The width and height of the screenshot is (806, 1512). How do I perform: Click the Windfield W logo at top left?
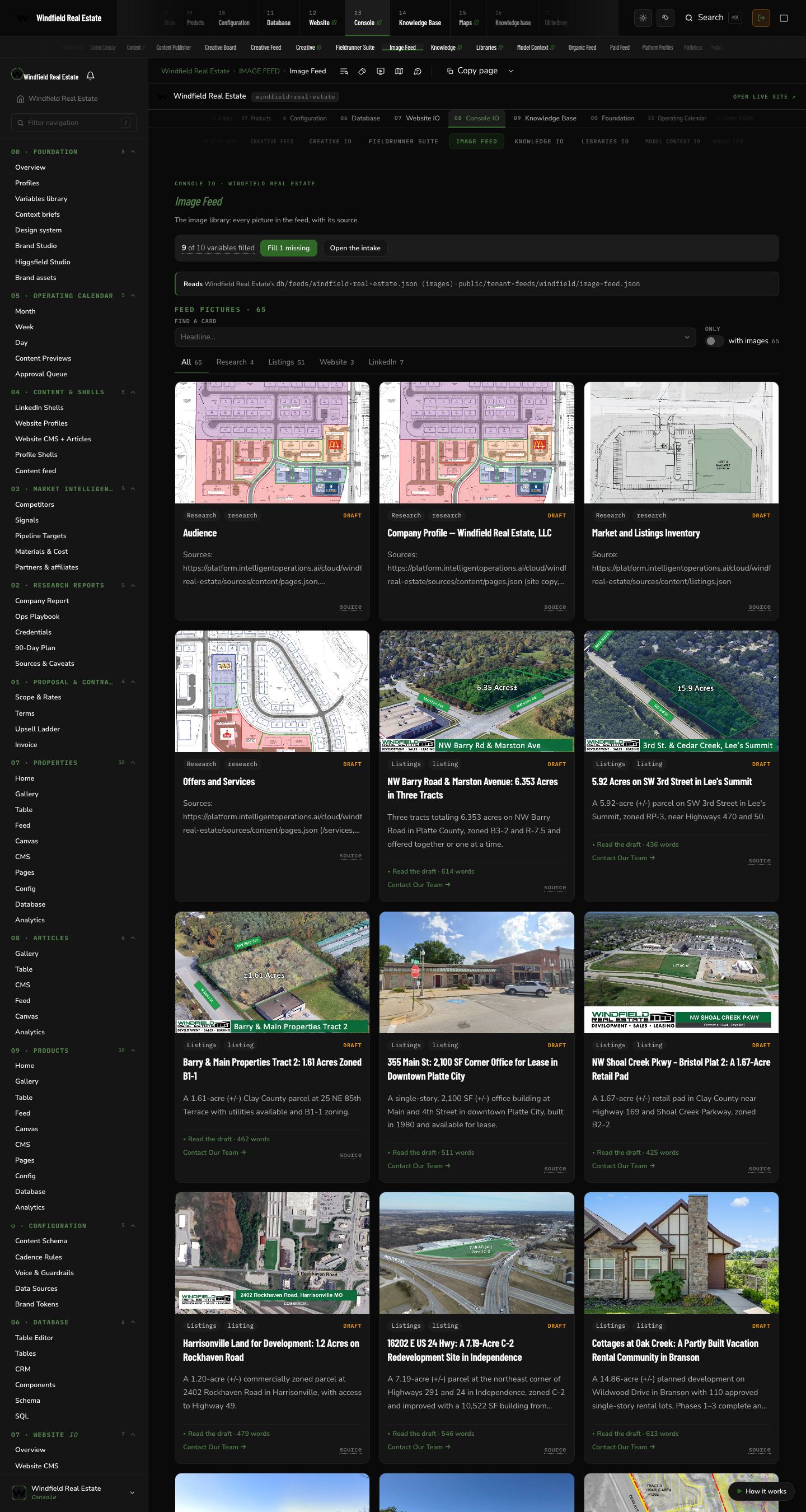point(23,18)
